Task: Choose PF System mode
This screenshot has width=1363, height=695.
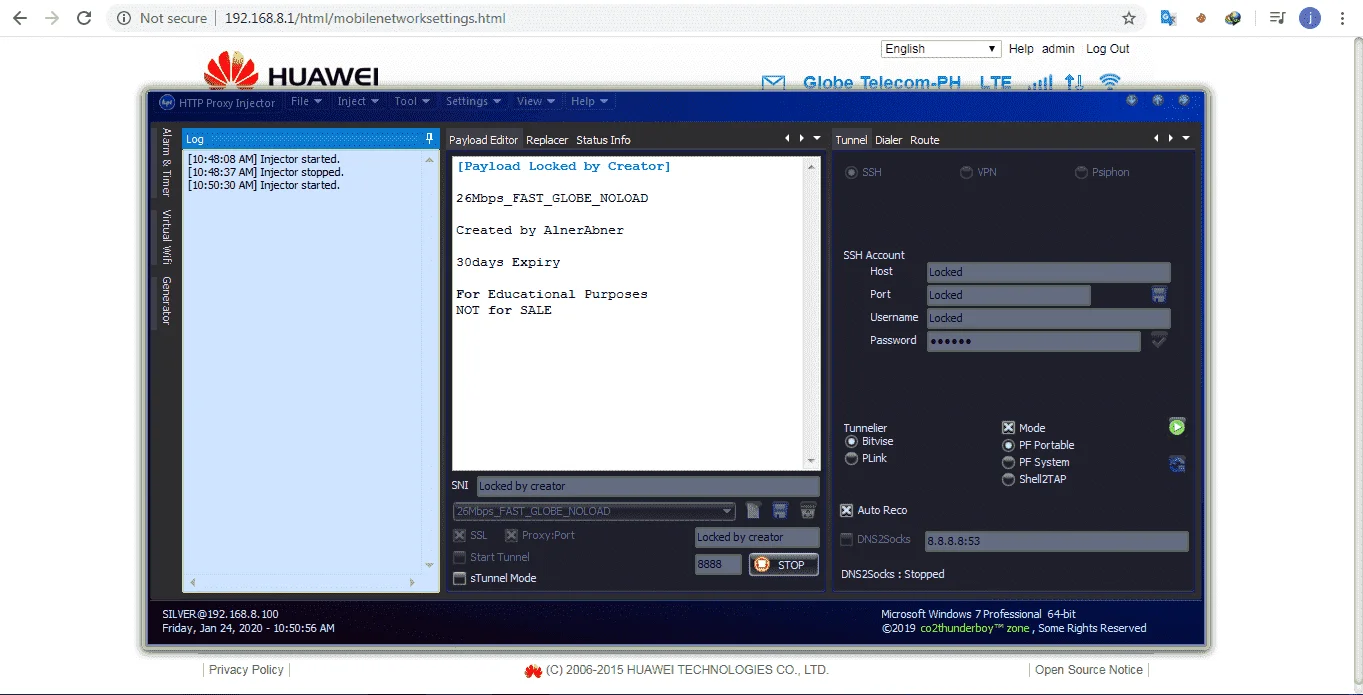Action: pyautogui.click(x=1009, y=462)
